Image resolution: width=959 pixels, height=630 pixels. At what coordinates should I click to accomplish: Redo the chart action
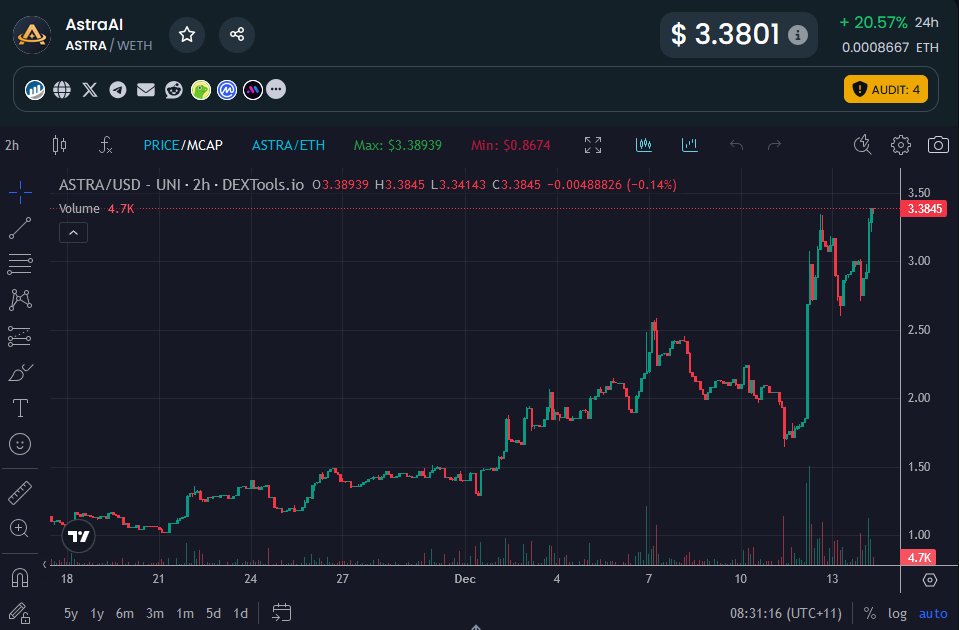tap(774, 145)
